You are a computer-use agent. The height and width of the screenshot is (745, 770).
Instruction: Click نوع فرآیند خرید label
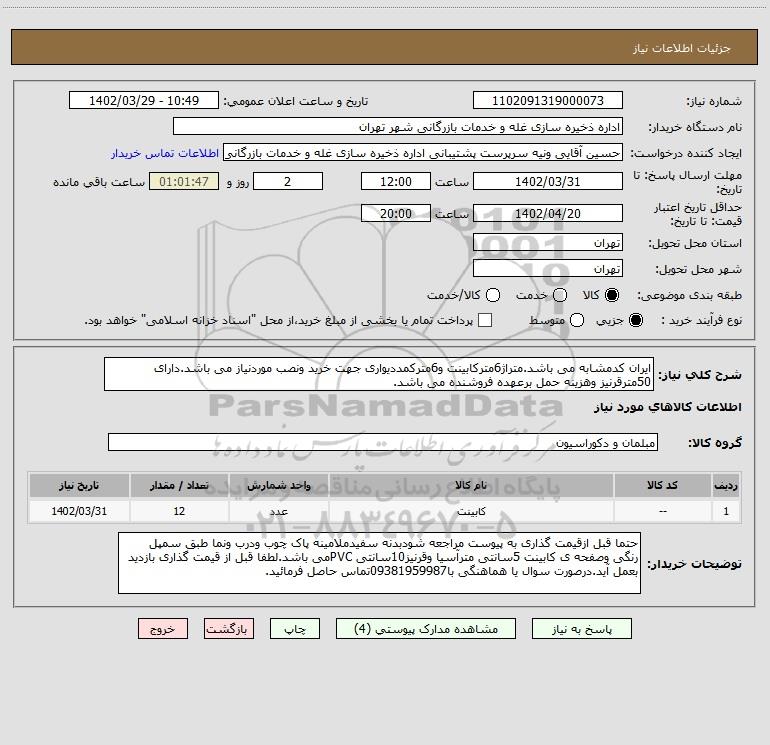(701, 320)
